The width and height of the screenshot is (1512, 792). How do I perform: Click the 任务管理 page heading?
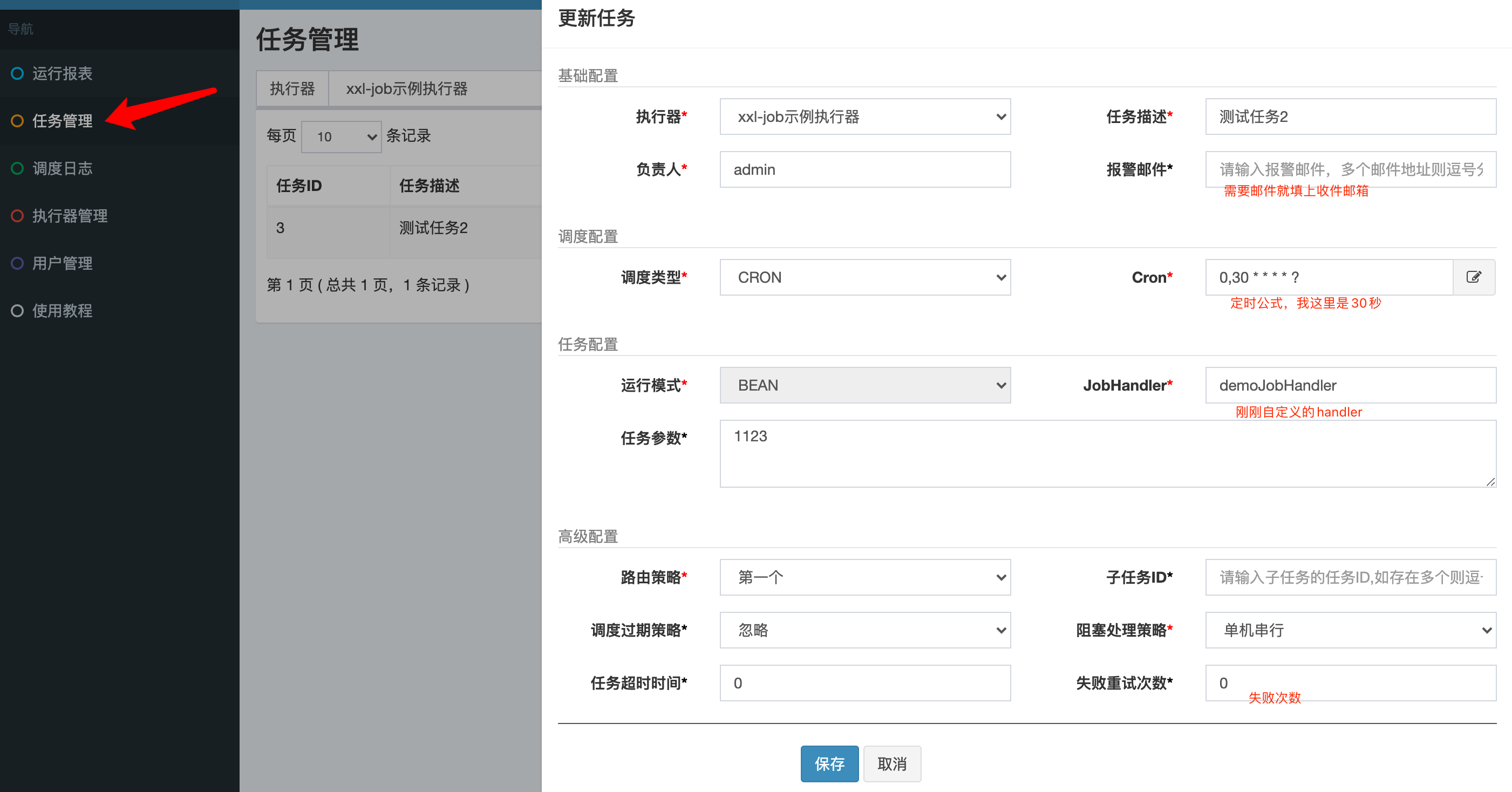coord(307,39)
